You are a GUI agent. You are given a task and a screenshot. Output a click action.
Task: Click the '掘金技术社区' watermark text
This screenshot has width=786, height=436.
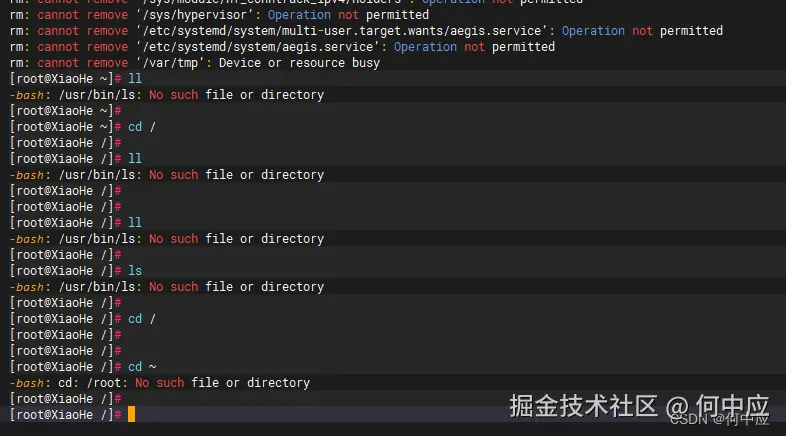(583, 407)
